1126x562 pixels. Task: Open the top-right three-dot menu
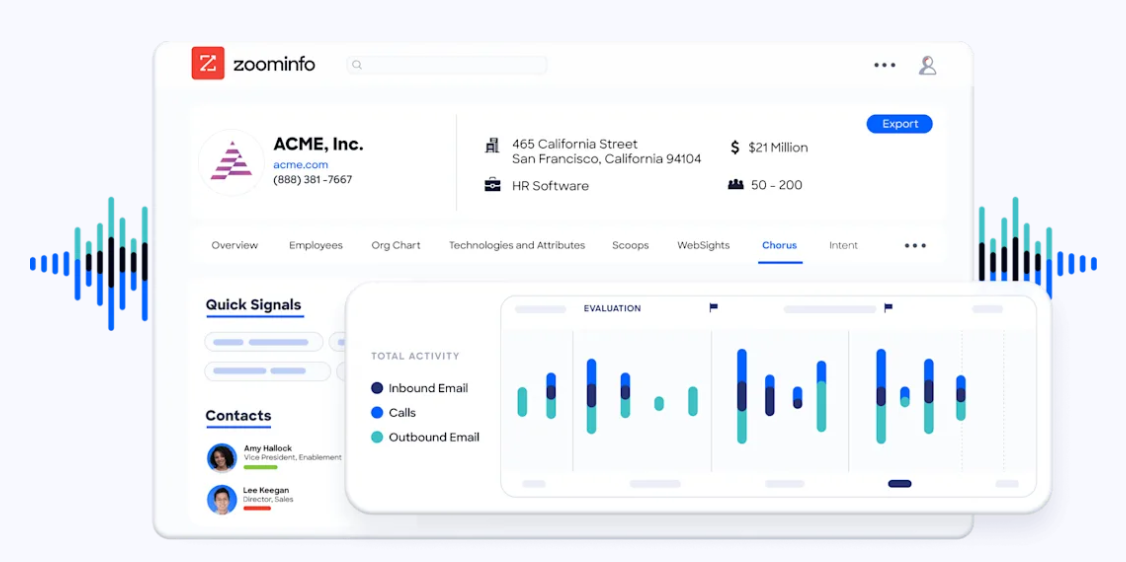[x=885, y=65]
